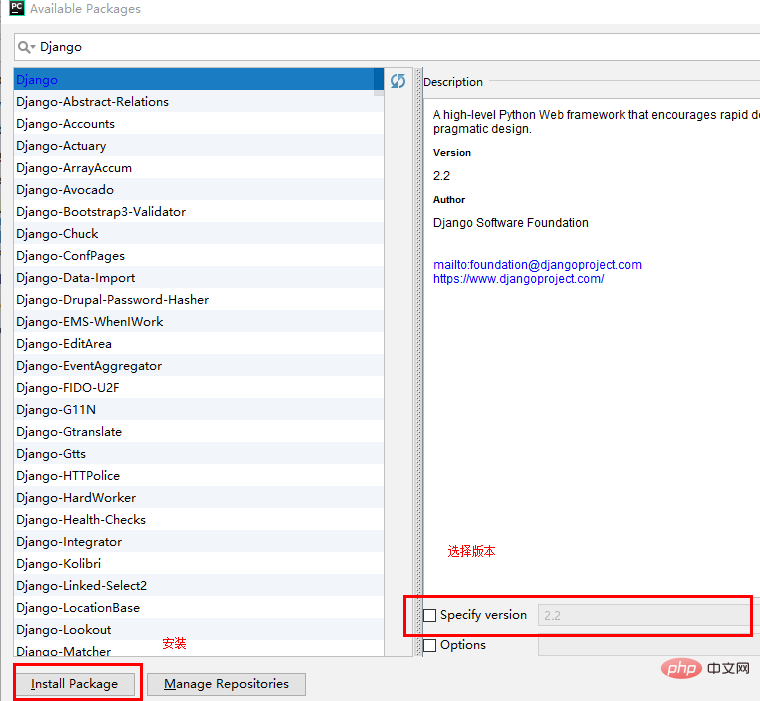760x701 pixels.
Task: Click the package list scrollbar thumb
Action: pyautogui.click(x=379, y=82)
